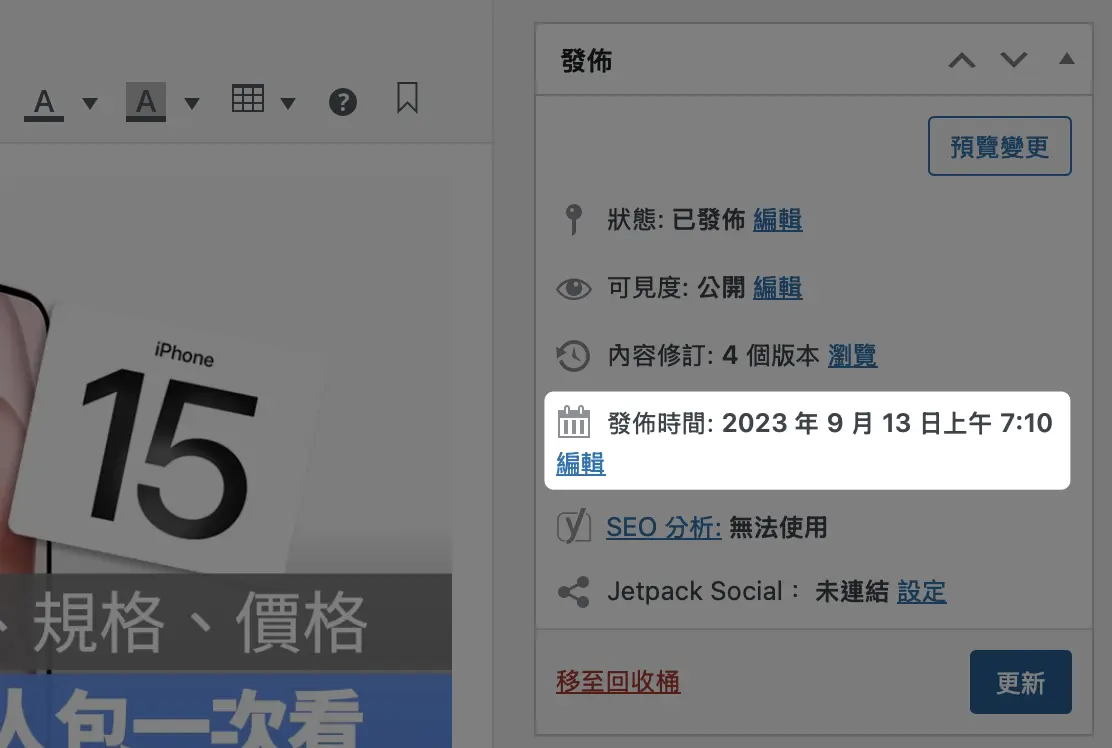1112x748 pixels.
Task: Click the table insert icon
Action: (x=248, y=99)
